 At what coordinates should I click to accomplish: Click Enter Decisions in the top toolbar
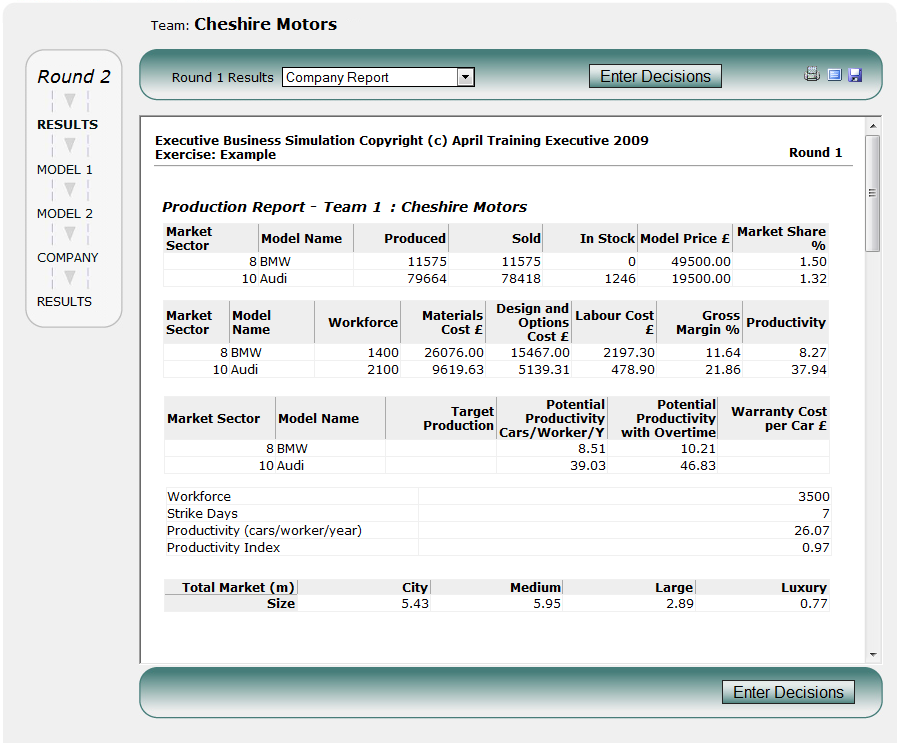click(655, 76)
